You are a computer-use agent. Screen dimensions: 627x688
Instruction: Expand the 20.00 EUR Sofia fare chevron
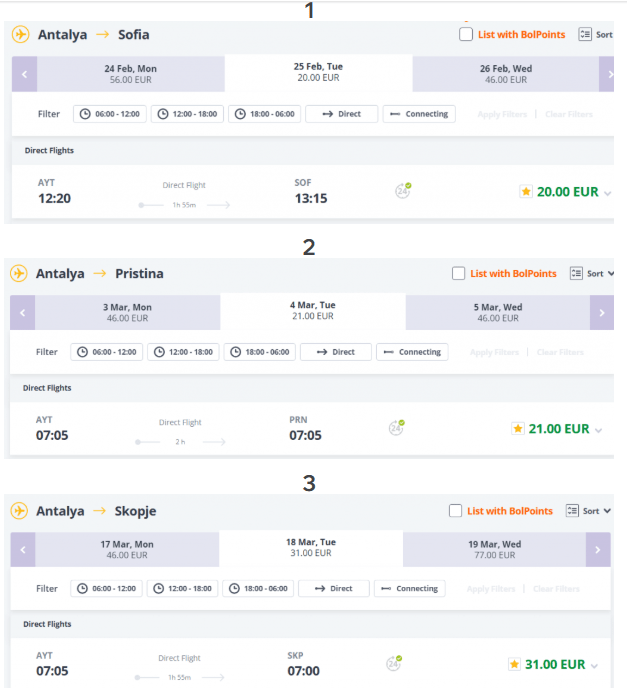point(608,193)
